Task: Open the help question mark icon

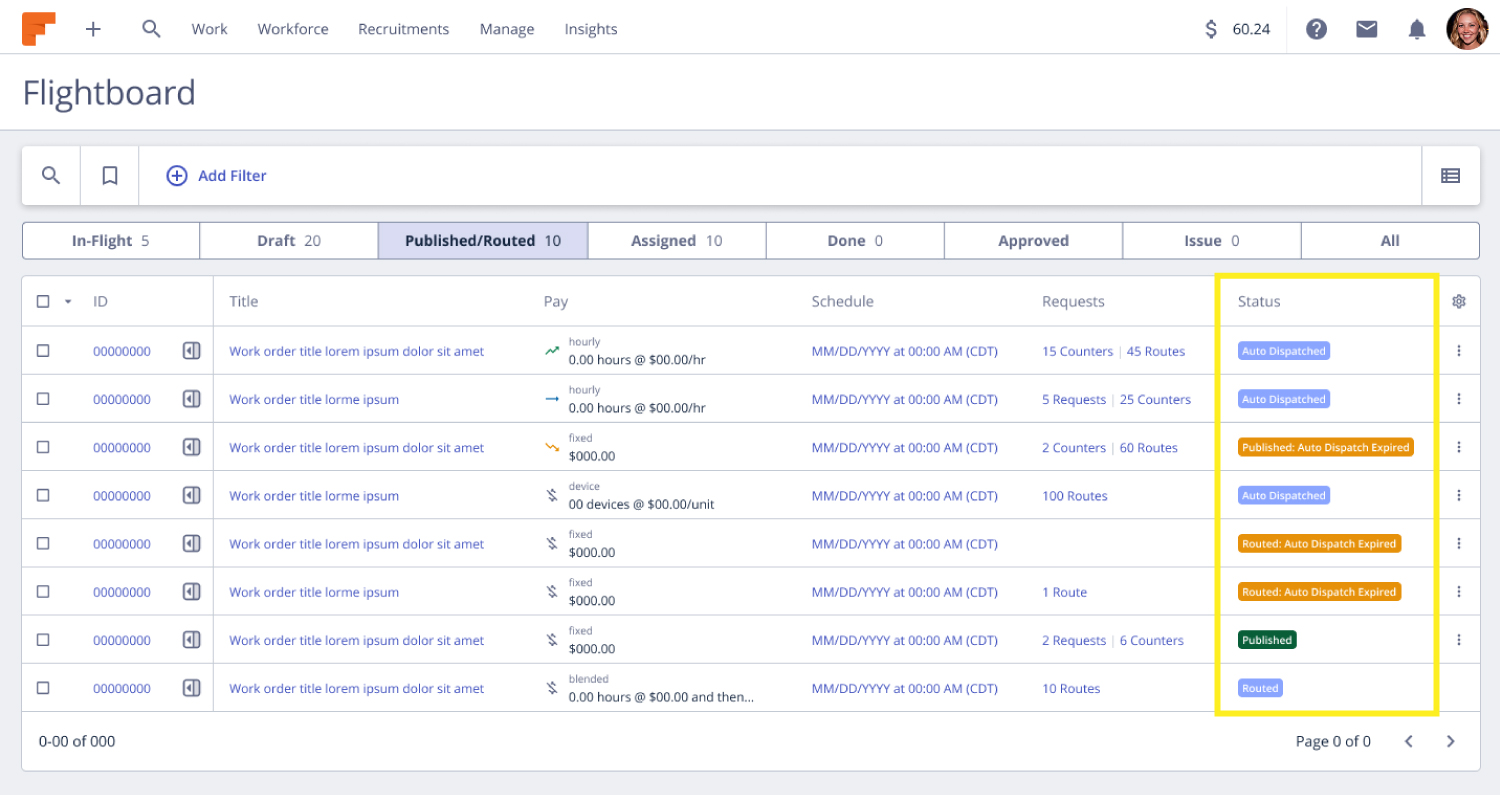Action: pyautogui.click(x=1317, y=29)
